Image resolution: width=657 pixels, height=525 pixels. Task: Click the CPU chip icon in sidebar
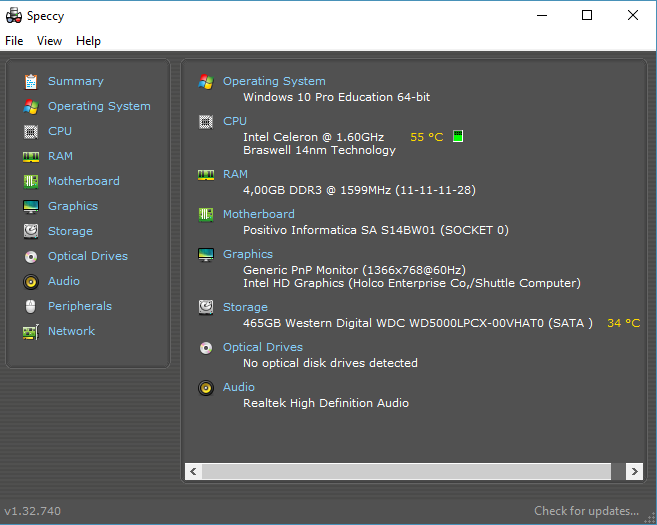coord(31,132)
